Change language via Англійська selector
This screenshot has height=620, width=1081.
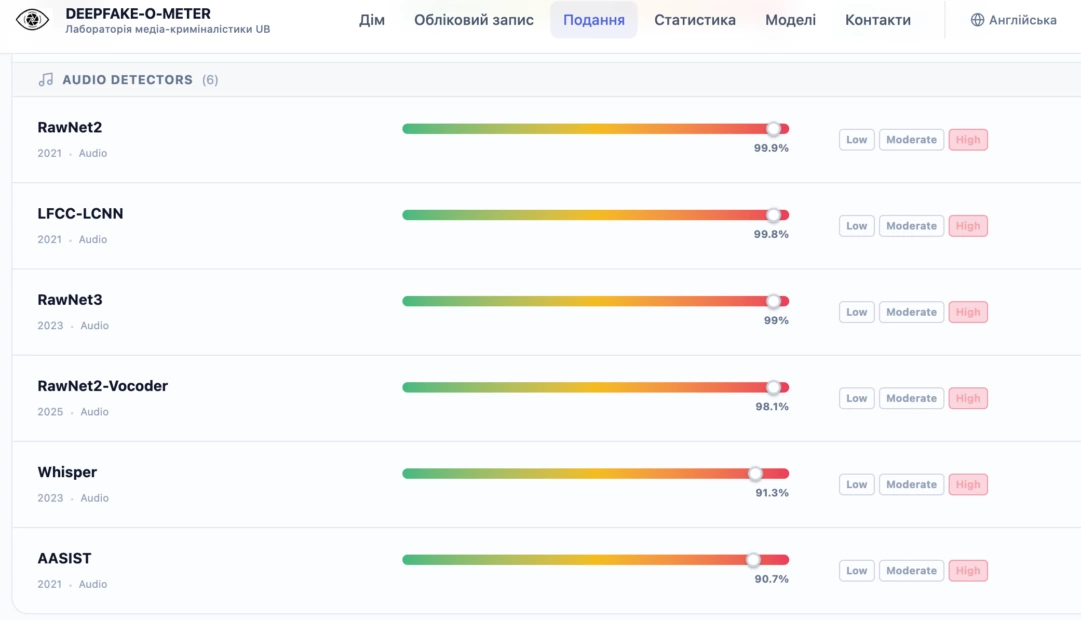[x=1013, y=20]
